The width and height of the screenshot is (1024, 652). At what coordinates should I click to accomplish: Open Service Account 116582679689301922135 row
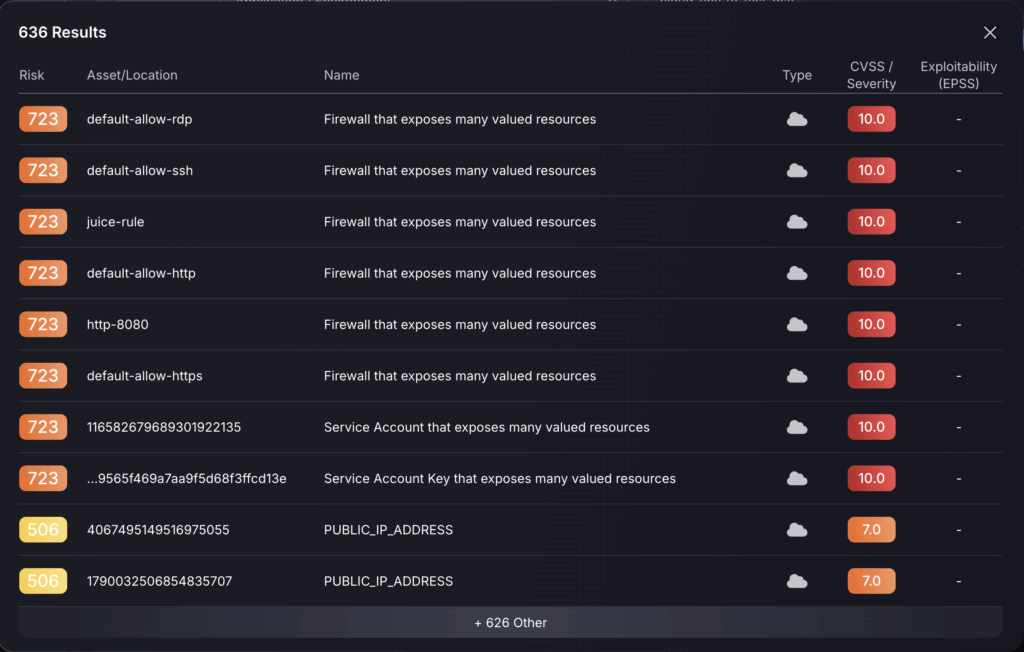(x=164, y=427)
